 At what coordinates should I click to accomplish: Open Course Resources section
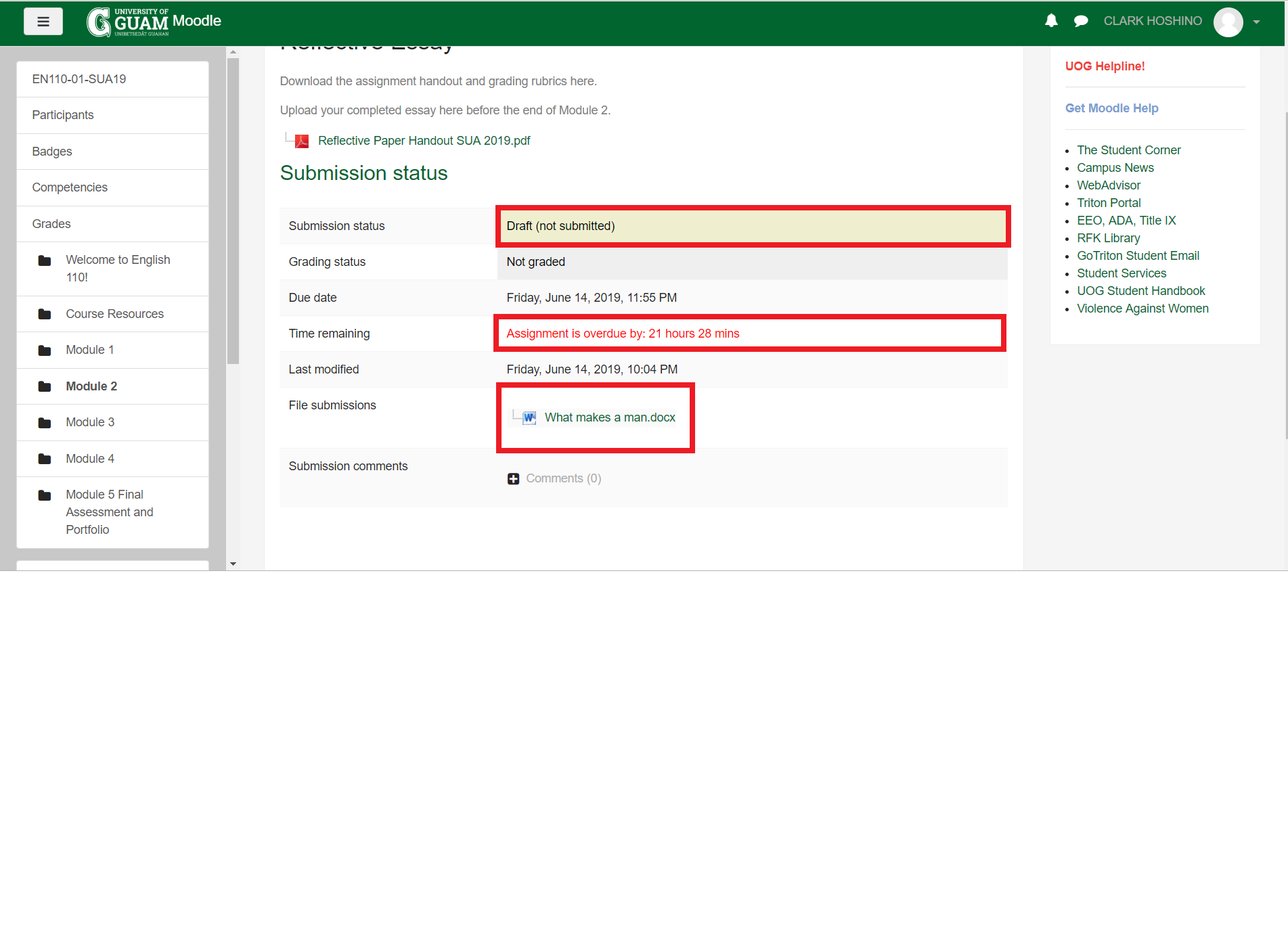(x=114, y=314)
